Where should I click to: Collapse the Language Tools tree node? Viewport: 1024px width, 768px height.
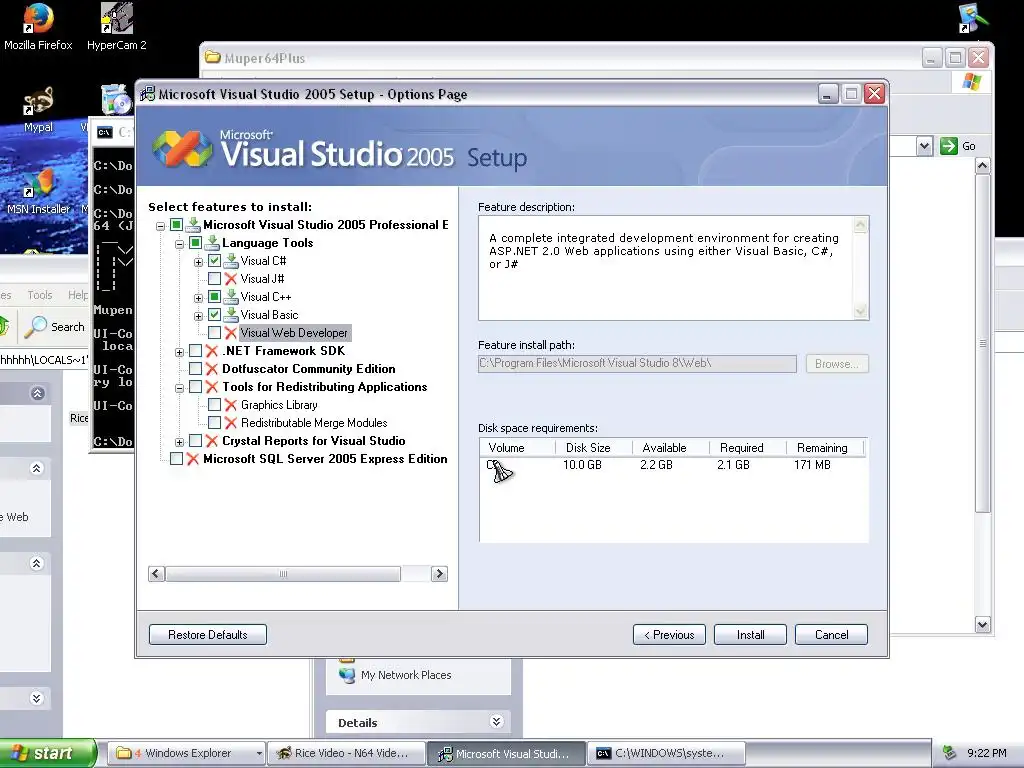point(180,244)
